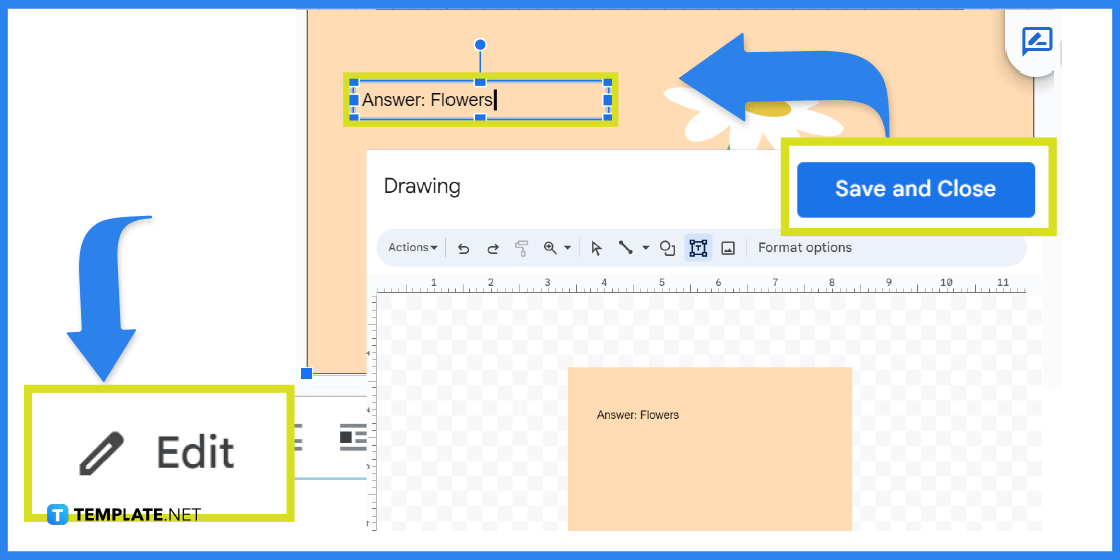This screenshot has width=1120, height=560.
Task: Activate the Text box tool
Action: point(698,248)
